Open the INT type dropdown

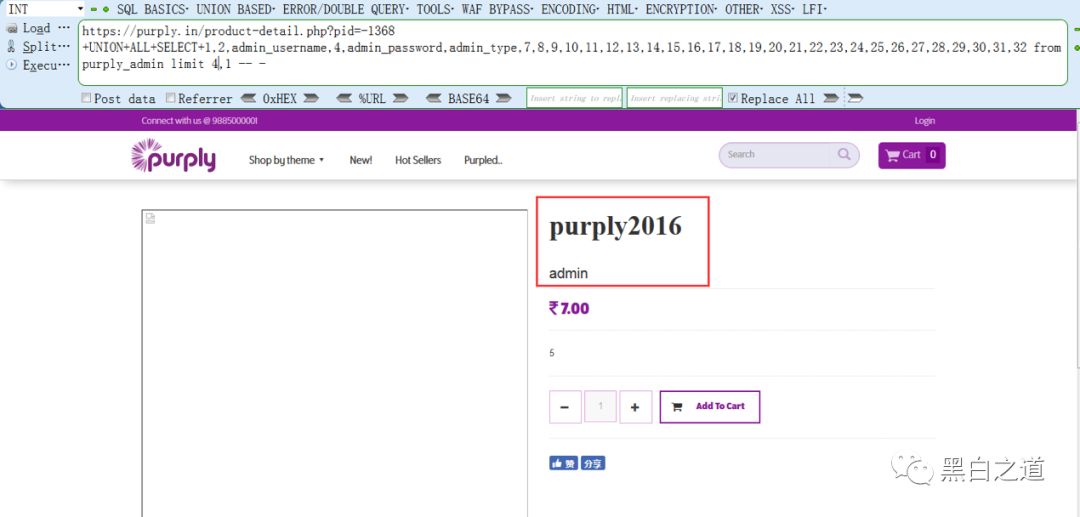(x=43, y=10)
